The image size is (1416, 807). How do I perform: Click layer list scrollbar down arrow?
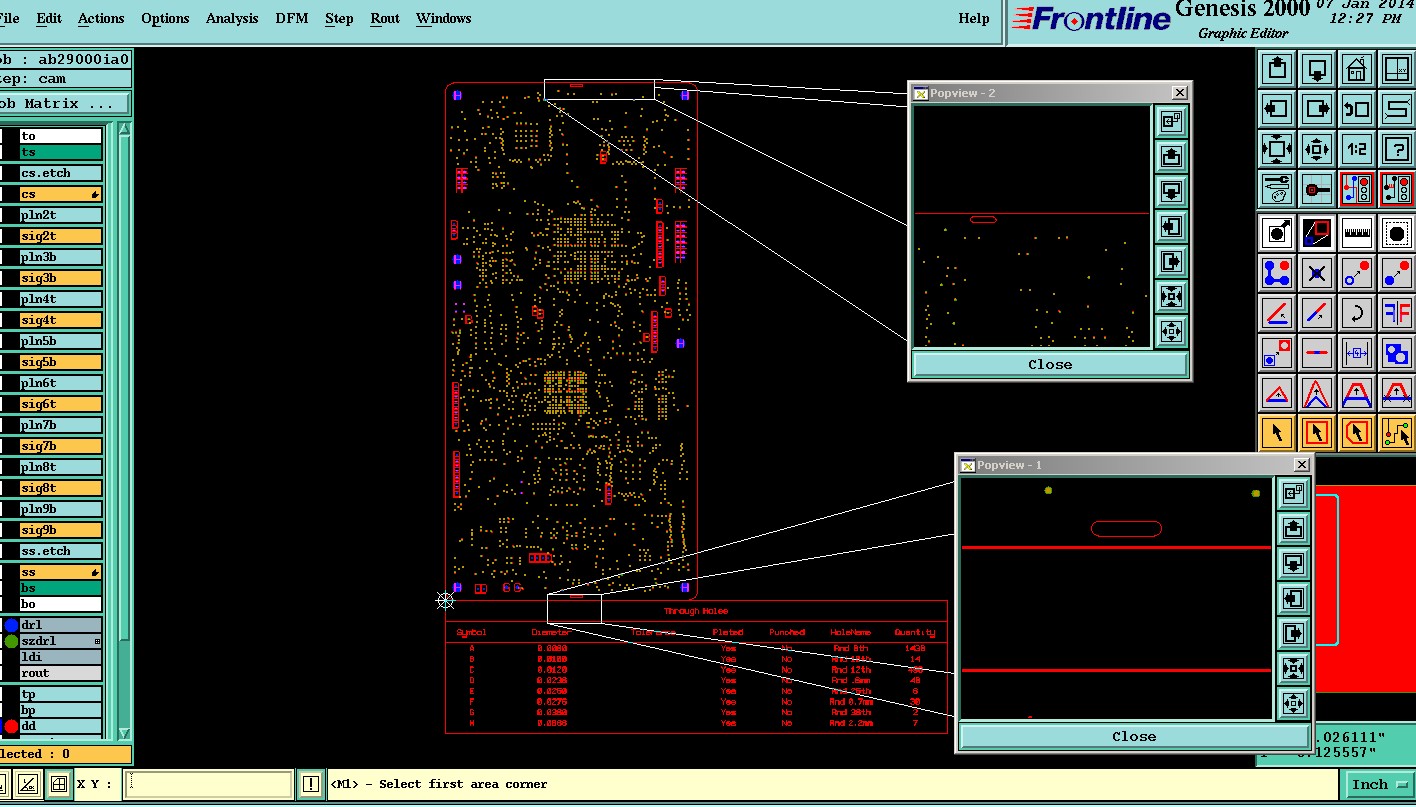tap(125, 733)
